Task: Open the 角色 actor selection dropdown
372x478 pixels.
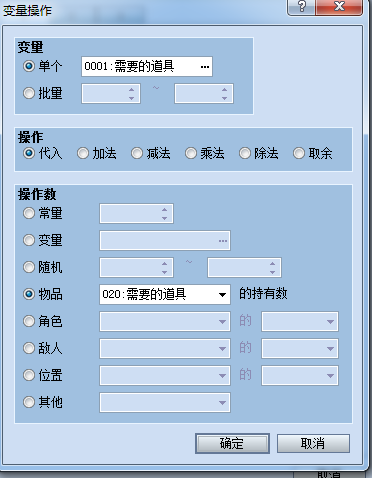Action: point(165,321)
